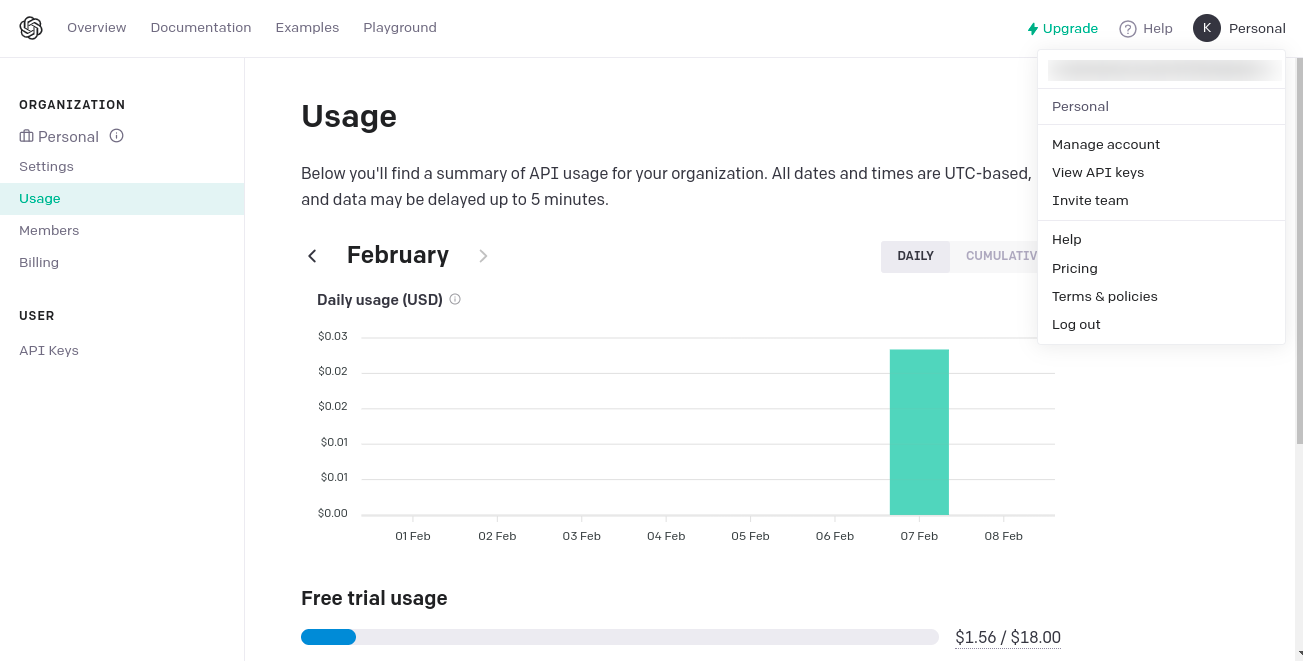Choose View API keys in dropdown menu
Screen dimensions: 1303x661
pos(1097,172)
